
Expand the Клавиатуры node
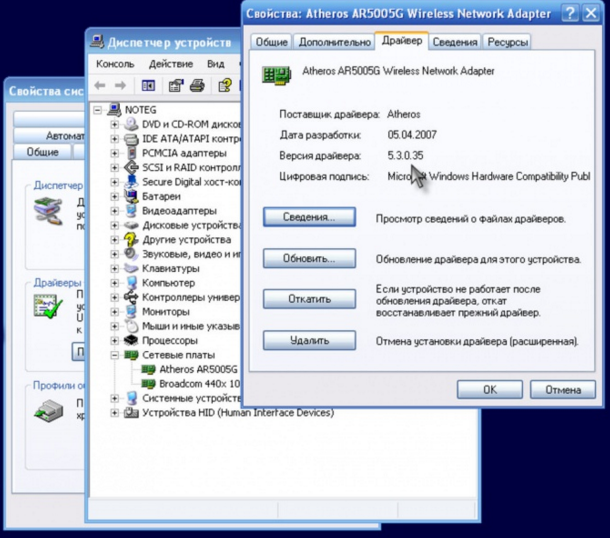(x=114, y=268)
